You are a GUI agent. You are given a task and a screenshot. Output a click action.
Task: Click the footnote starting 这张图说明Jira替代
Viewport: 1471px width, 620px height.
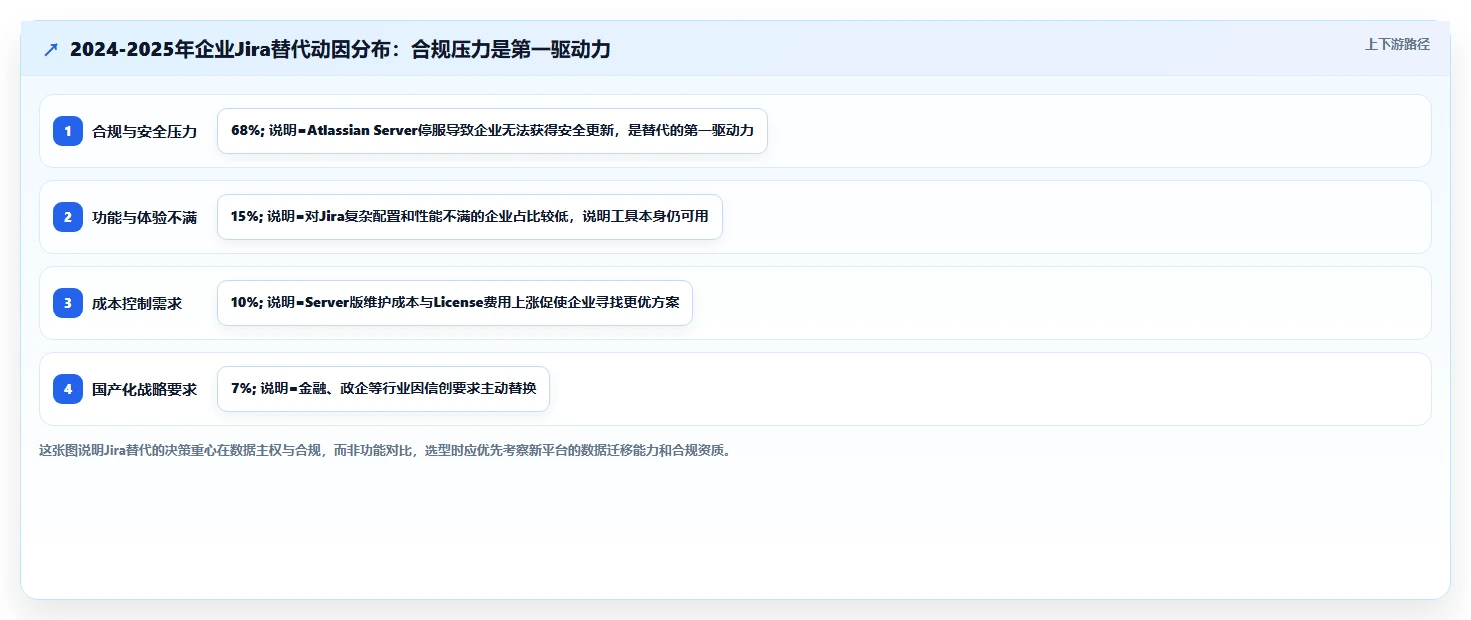pos(385,451)
